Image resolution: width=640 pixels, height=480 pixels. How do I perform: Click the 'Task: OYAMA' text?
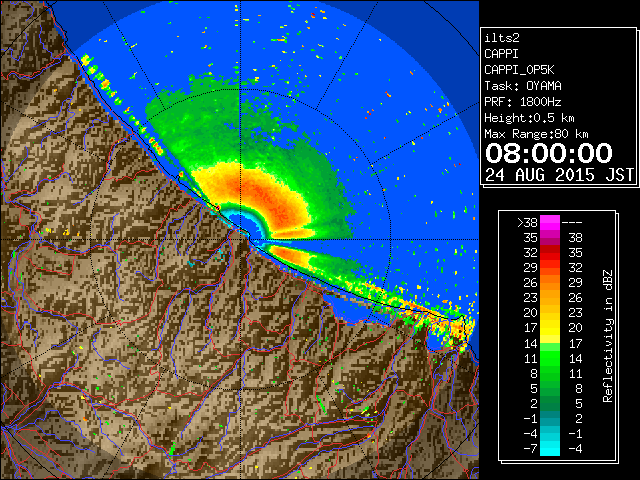pyautogui.click(x=523, y=86)
